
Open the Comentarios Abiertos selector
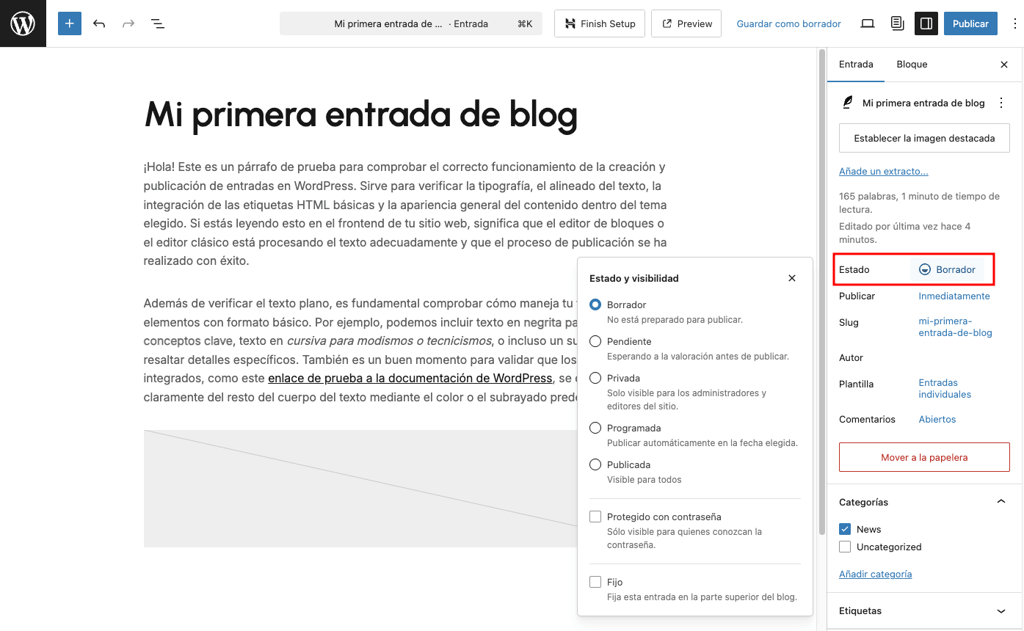pos(937,419)
